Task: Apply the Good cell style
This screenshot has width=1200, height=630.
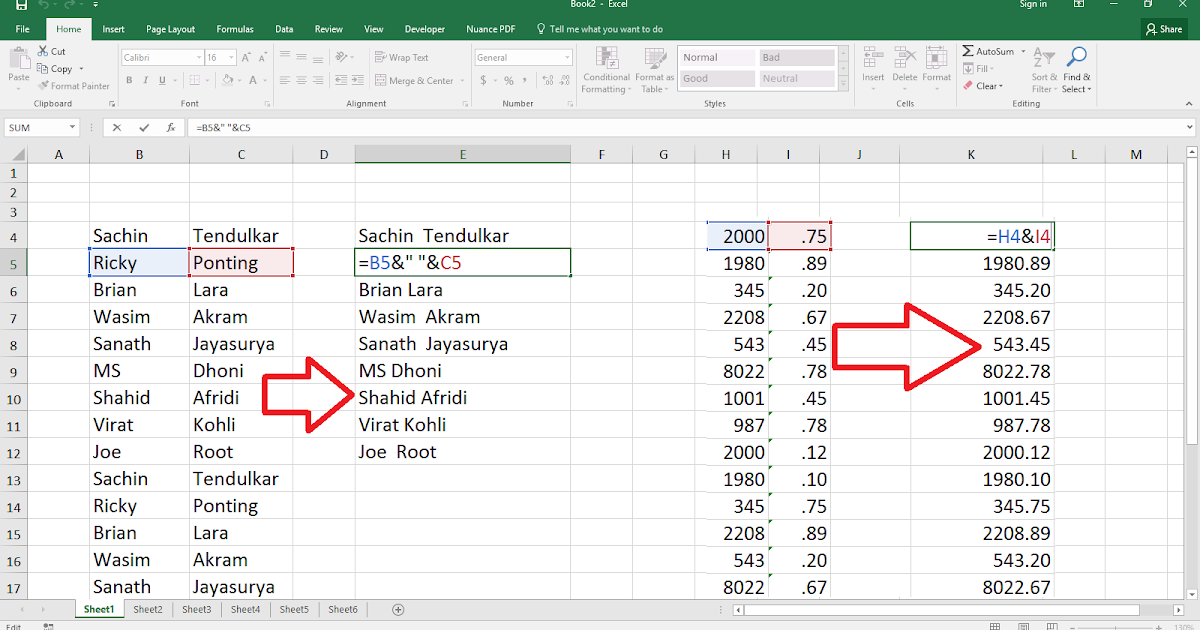Action: click(x=717, y=78)
